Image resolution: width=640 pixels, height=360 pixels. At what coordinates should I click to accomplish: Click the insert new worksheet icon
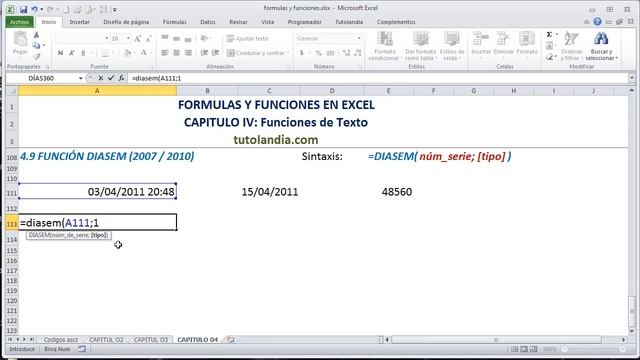tap(231, 339)
